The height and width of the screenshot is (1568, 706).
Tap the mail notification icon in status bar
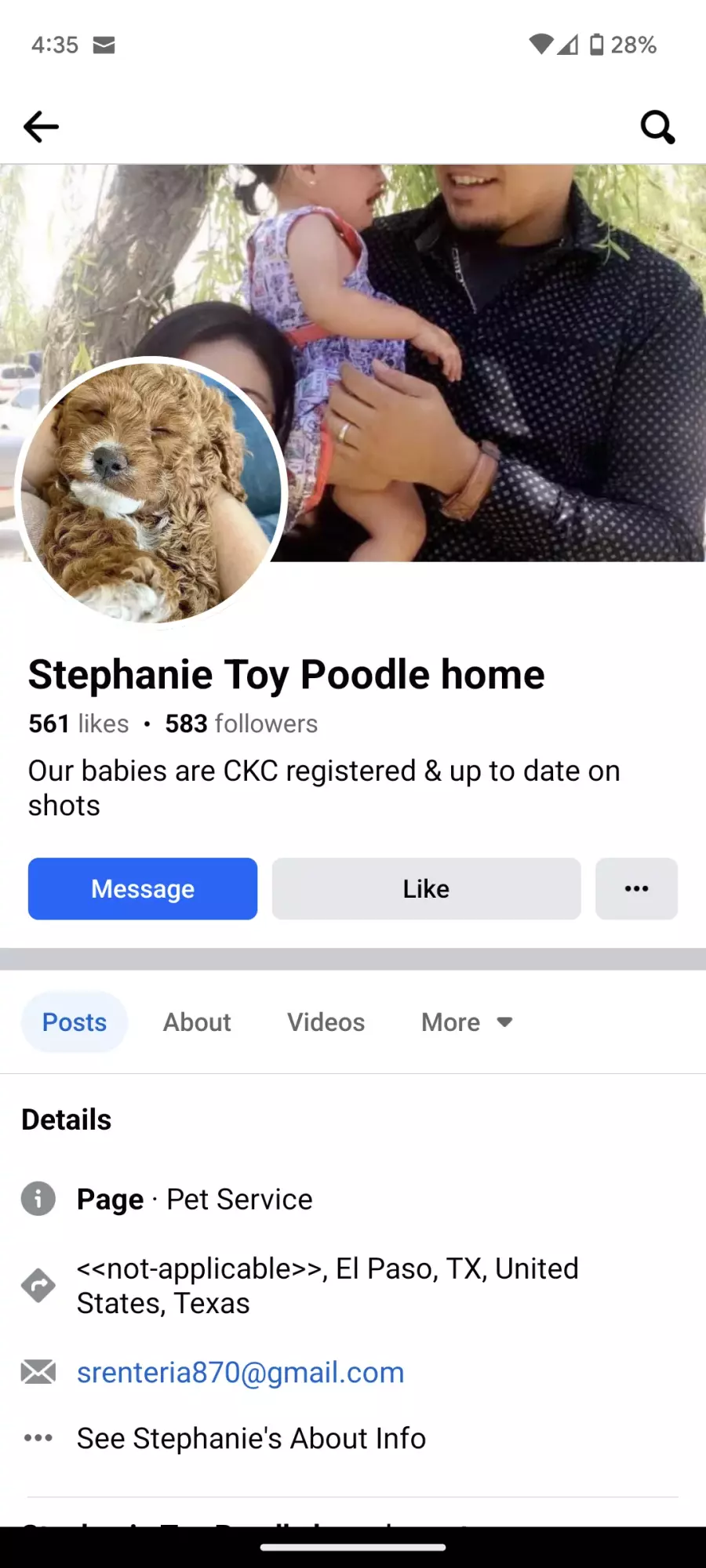pyautogui.click(x=104, y=45)
